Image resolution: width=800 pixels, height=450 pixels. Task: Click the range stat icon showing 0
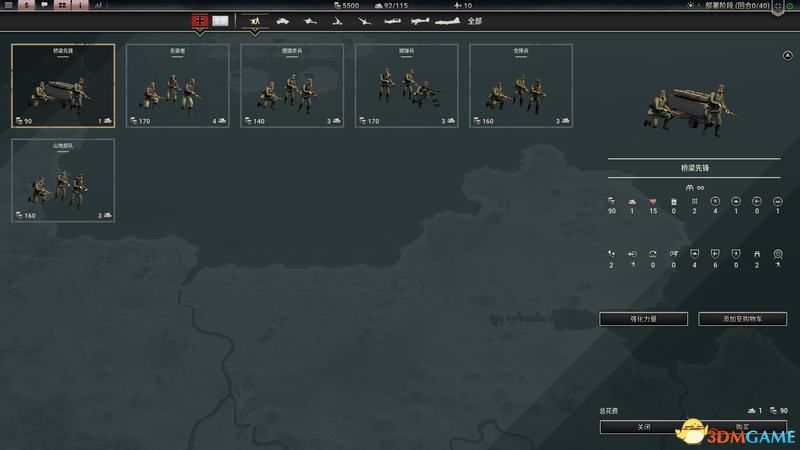tap(653, 254)
